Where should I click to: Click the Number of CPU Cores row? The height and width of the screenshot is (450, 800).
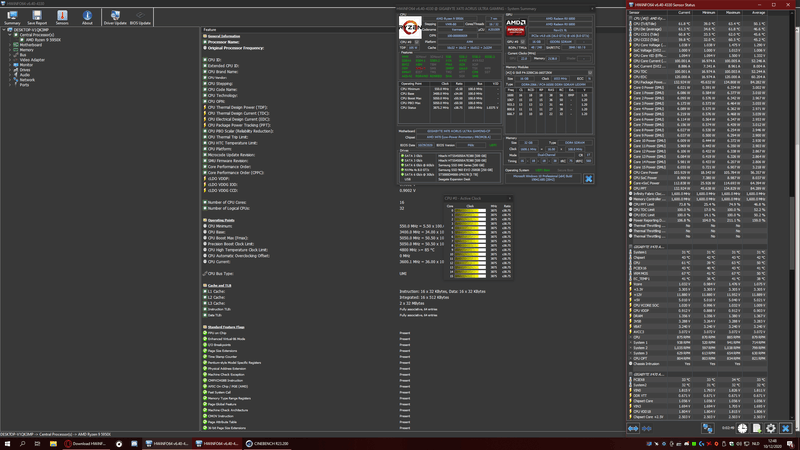pos(227,203)
